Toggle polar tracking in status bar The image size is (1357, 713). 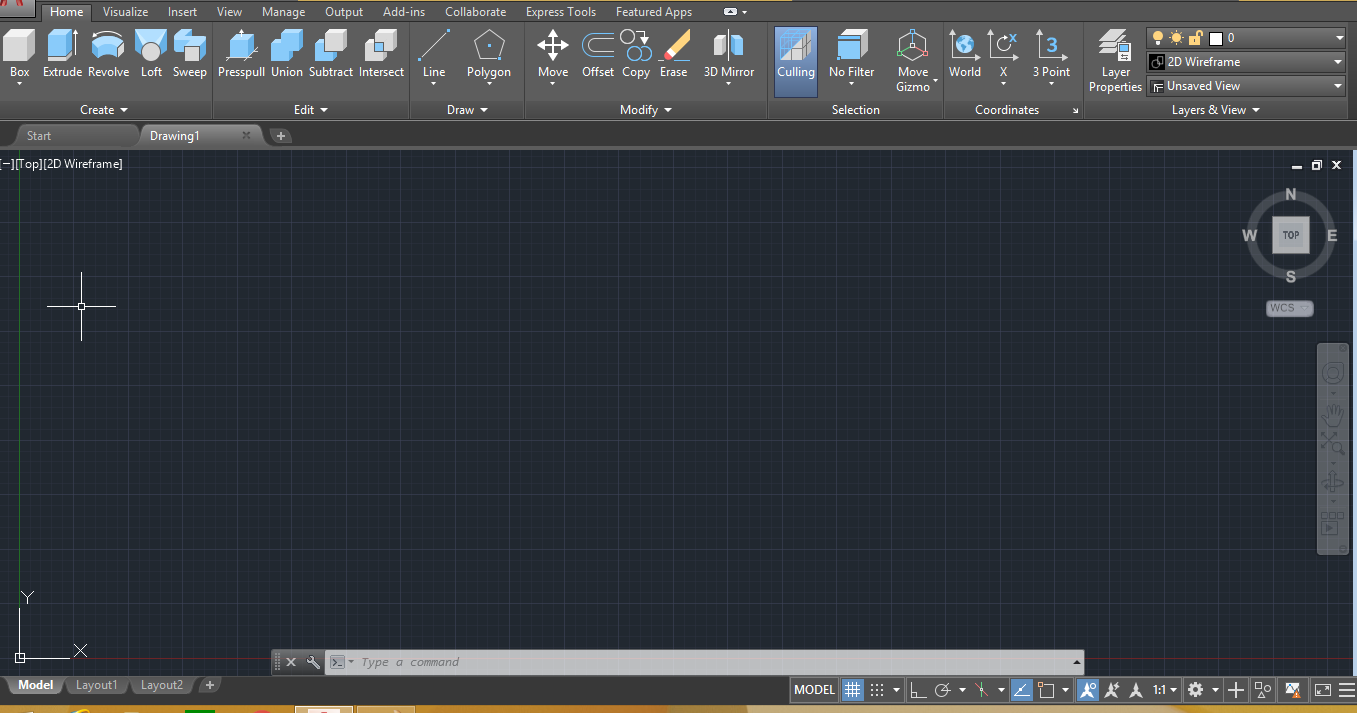pos(942,690)
